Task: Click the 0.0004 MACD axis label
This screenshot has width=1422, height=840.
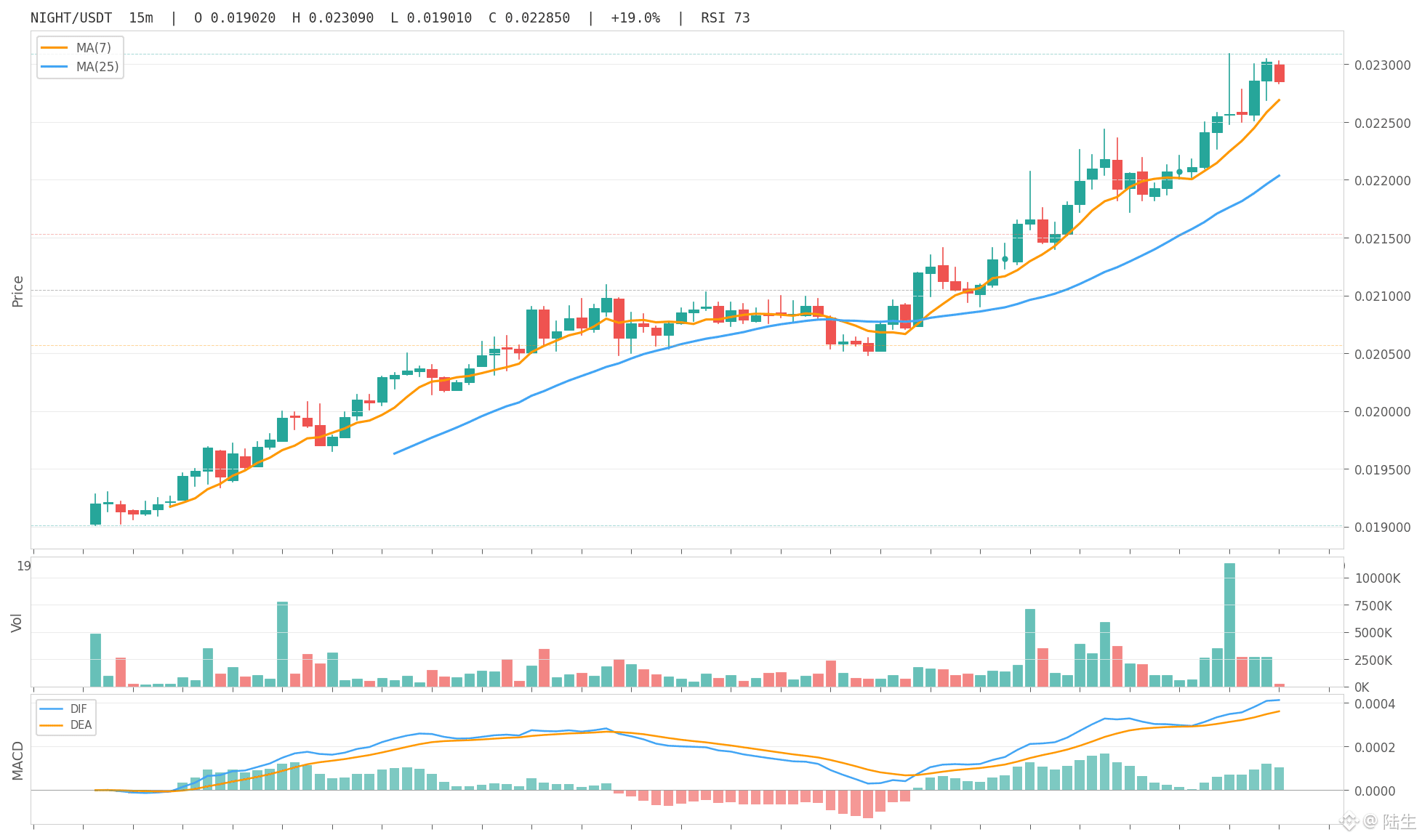Action: pos(1374,704)
